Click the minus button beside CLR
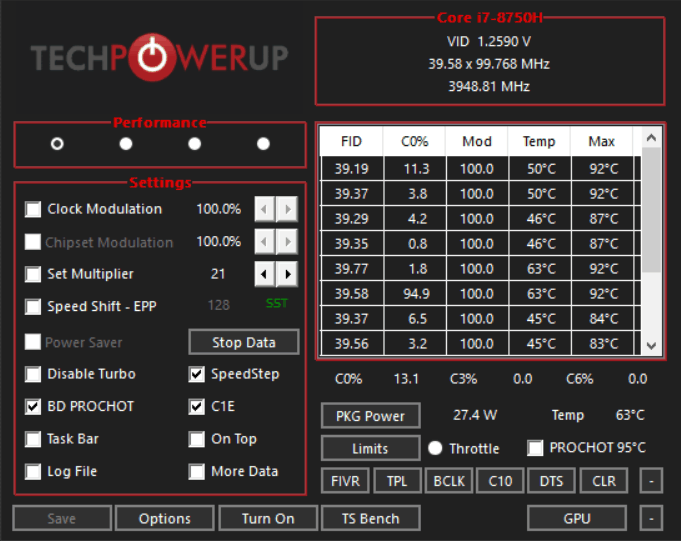Screen dimensions: 681x541 651,481
